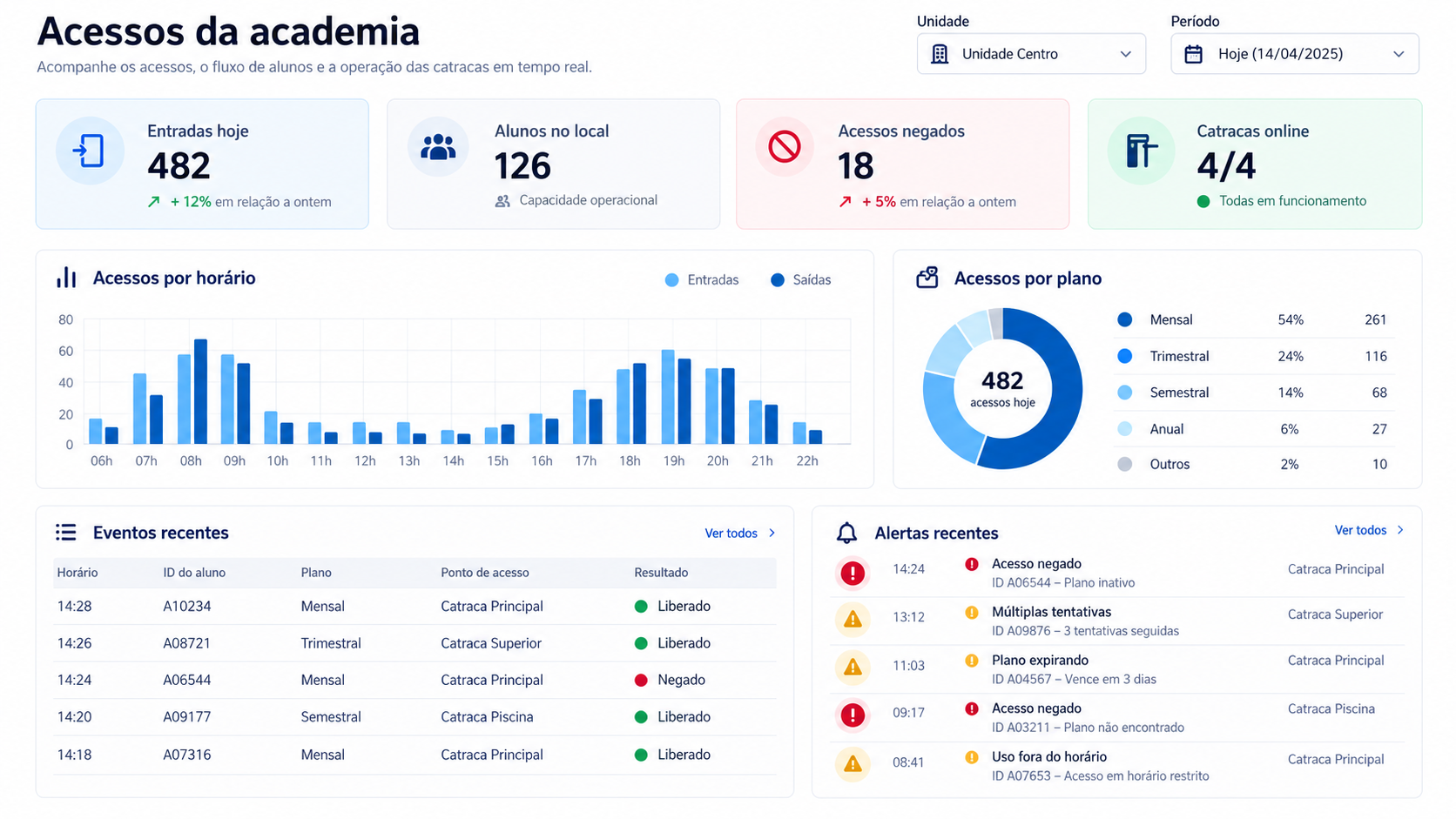The height and width of the screenshot is (819, 1456).
Task: Click the Alunos no local people icon
Action: click(x=438, y=147)
